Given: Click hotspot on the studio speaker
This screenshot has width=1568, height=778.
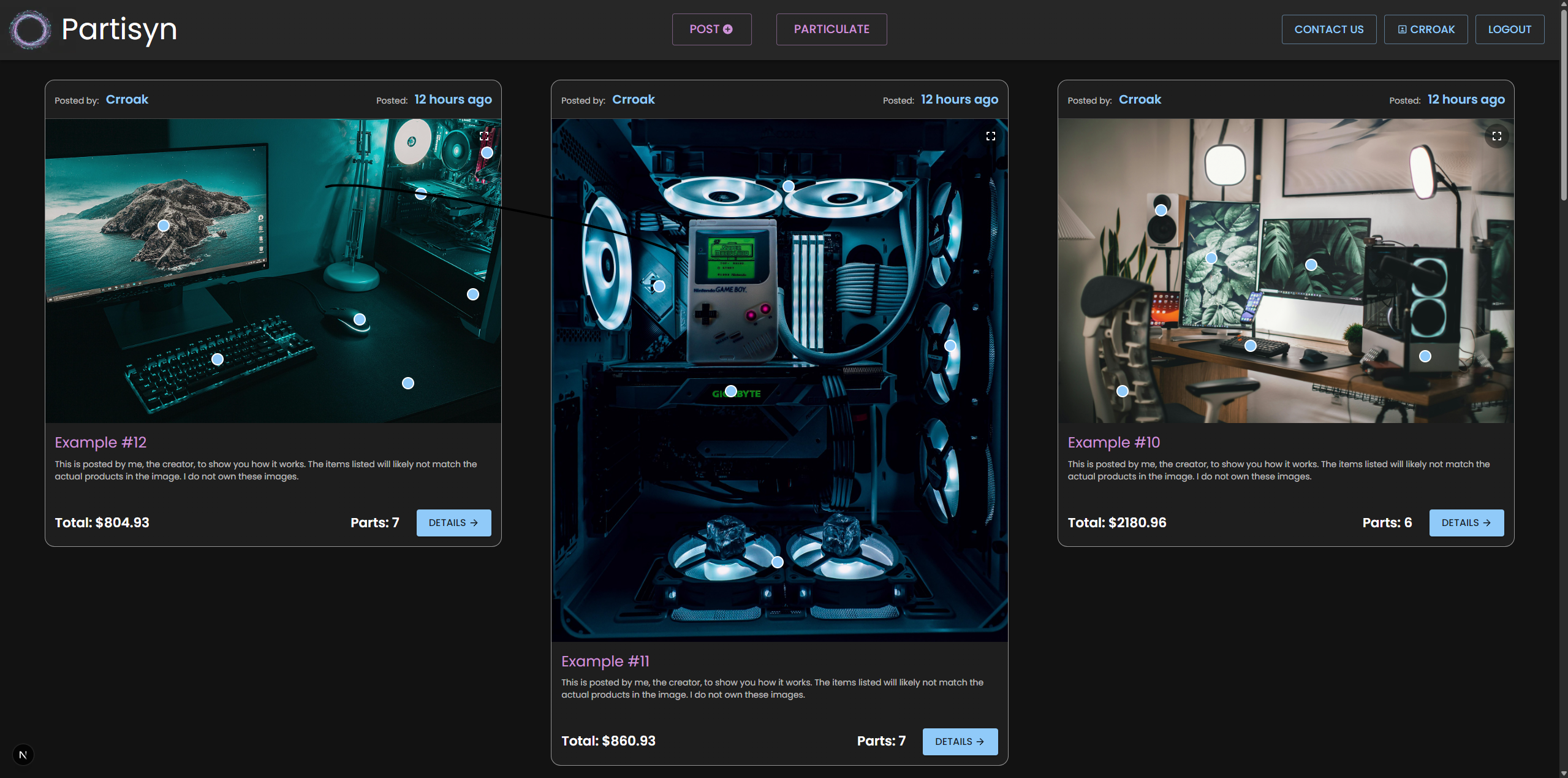Looking at the screenshot, I should 1161,210.
